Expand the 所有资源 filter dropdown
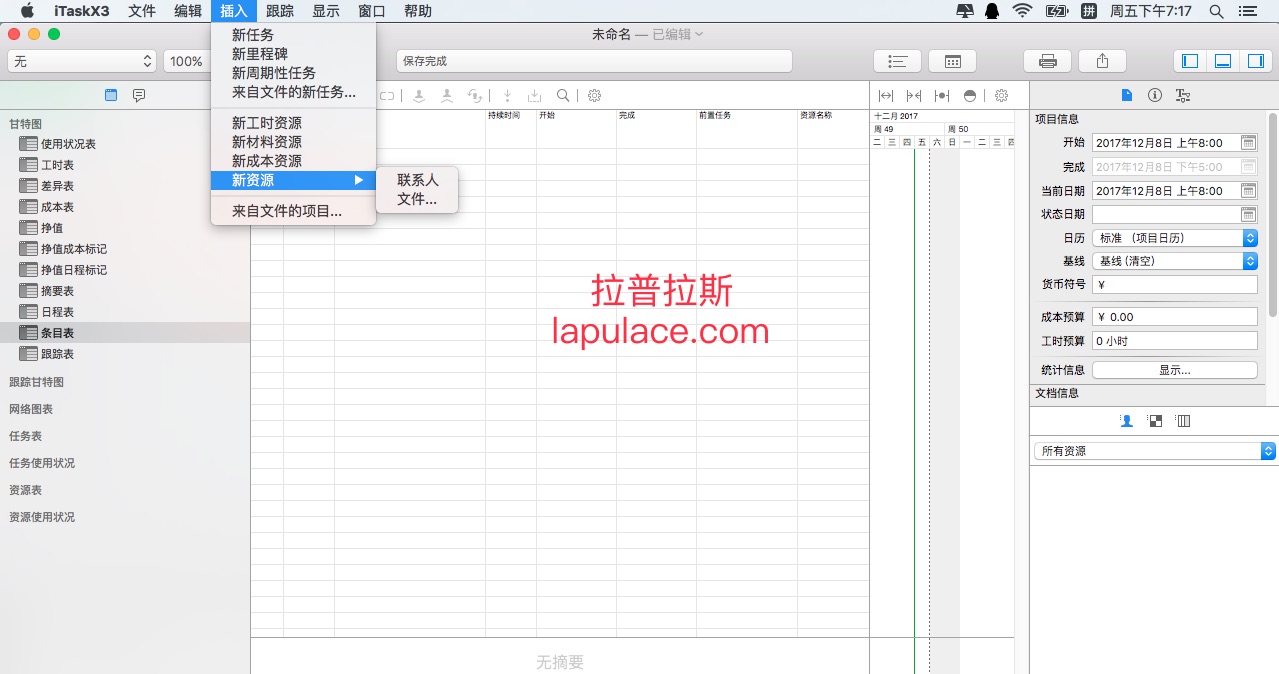Viewport: 1279px width, 674px height. 1154,451
